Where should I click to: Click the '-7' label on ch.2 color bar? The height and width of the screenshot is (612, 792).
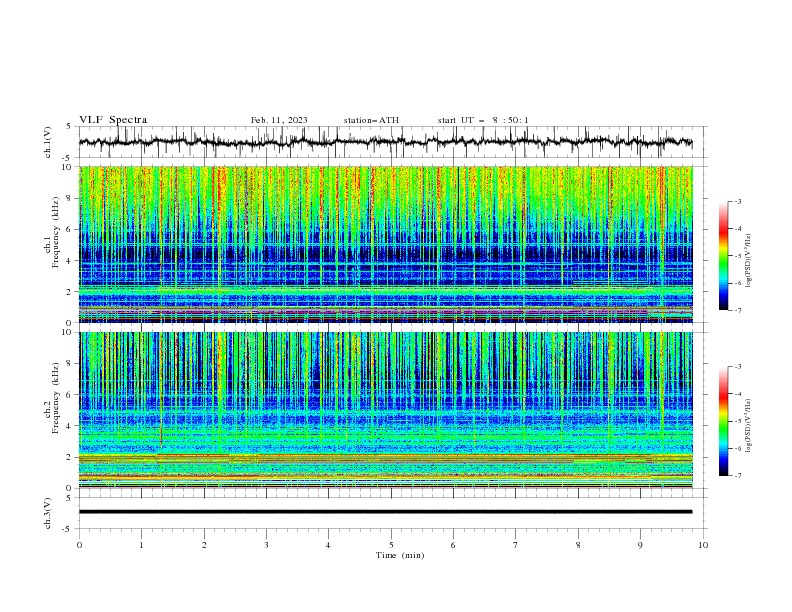tap(737, 475)
